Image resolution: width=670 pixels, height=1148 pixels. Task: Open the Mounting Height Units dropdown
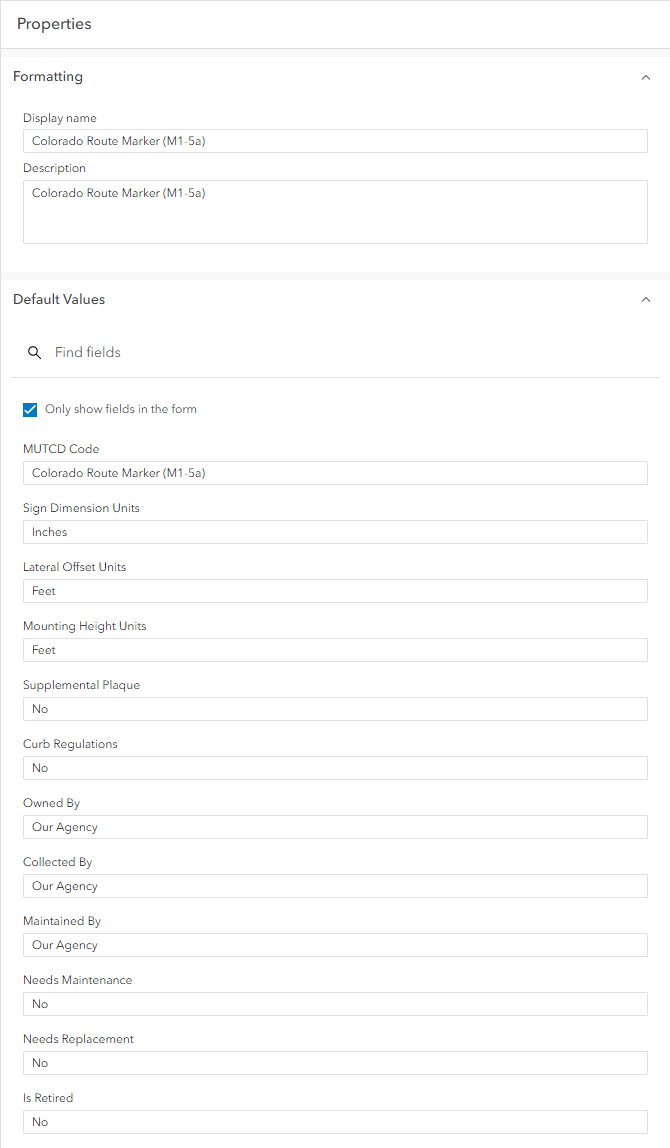pos(335,649)
